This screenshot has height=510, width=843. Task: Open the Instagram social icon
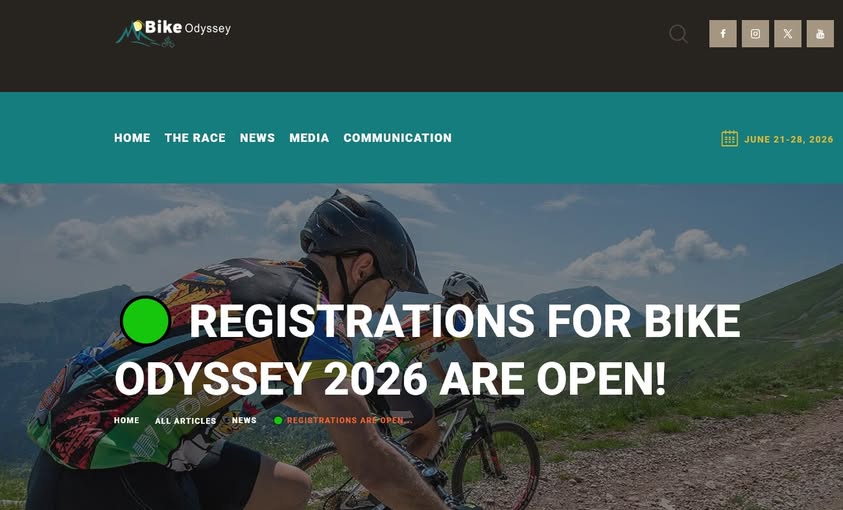coord(755,34)
